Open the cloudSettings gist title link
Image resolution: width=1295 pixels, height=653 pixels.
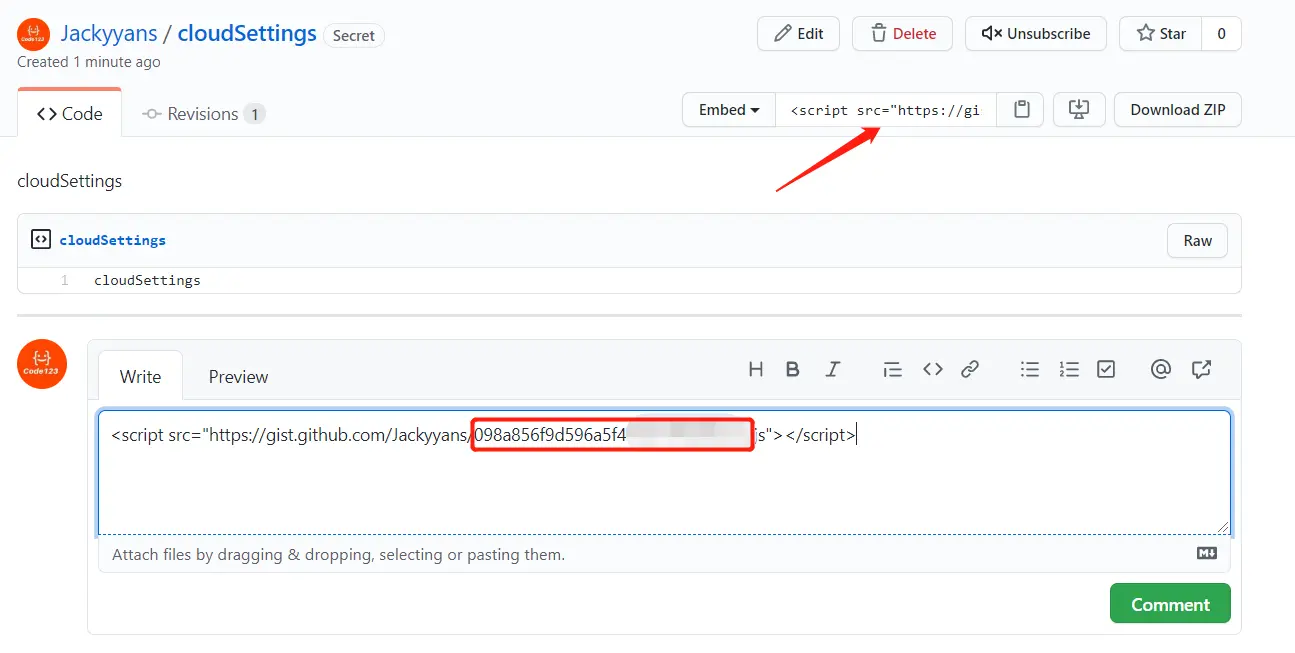(x=247, y=33)
